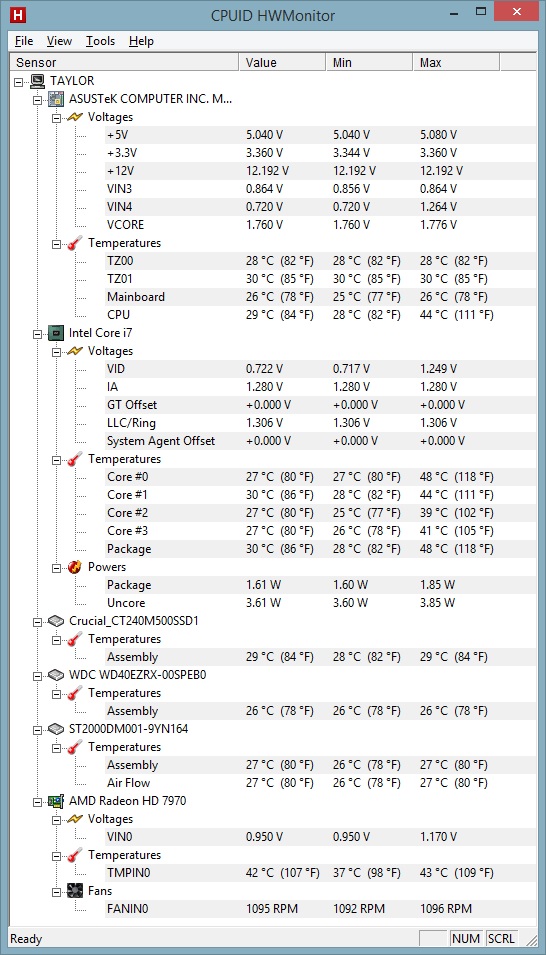546x955 pixels.
Task: Maximize the HWMonitor window
Action: click(x=481, y=11)
